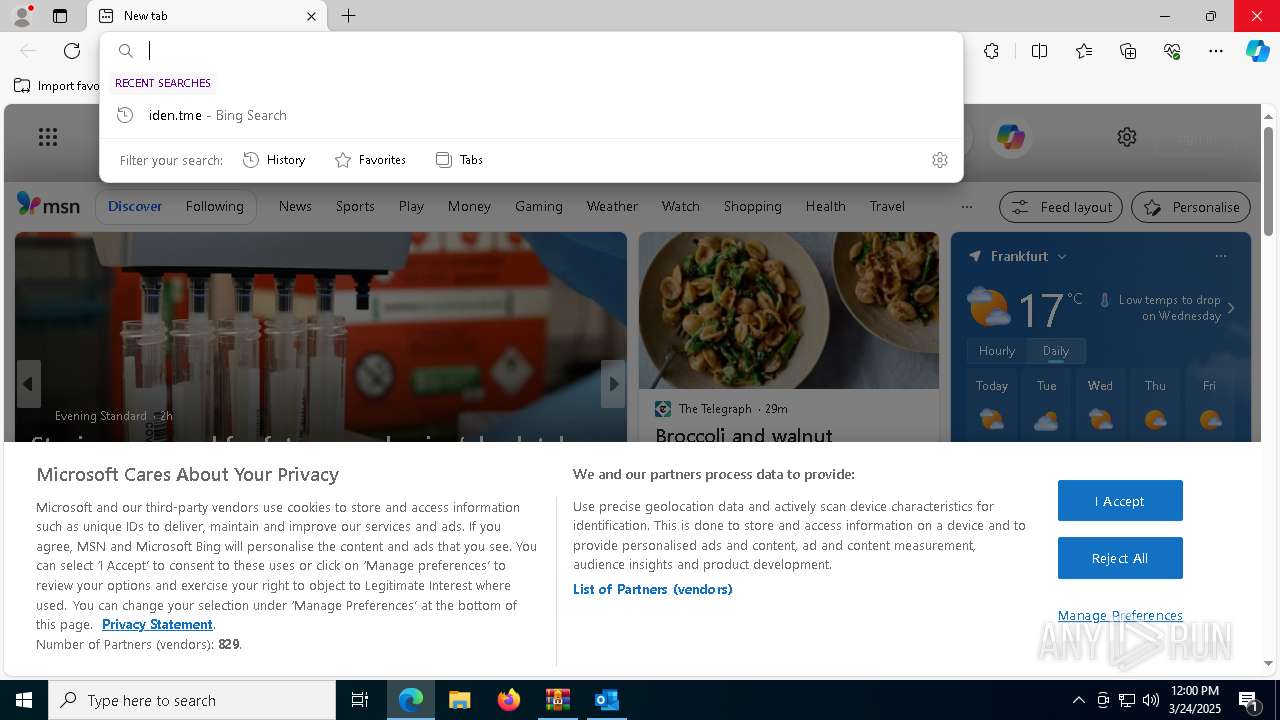Launch Firefox from taskbar
Screen dimensions: 1280x720
[509, 700]
